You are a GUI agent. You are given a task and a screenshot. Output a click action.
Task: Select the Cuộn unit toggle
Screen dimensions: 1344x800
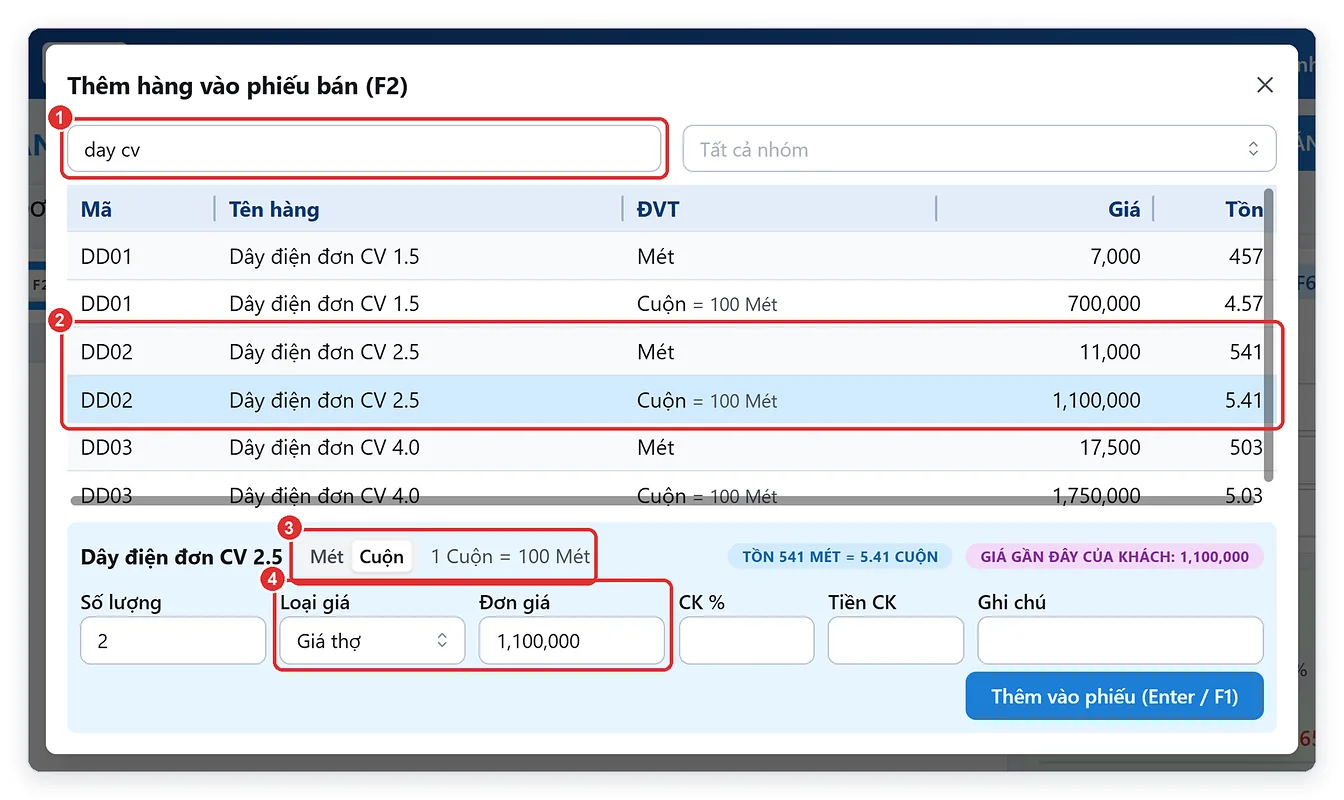tap(381, 556)
